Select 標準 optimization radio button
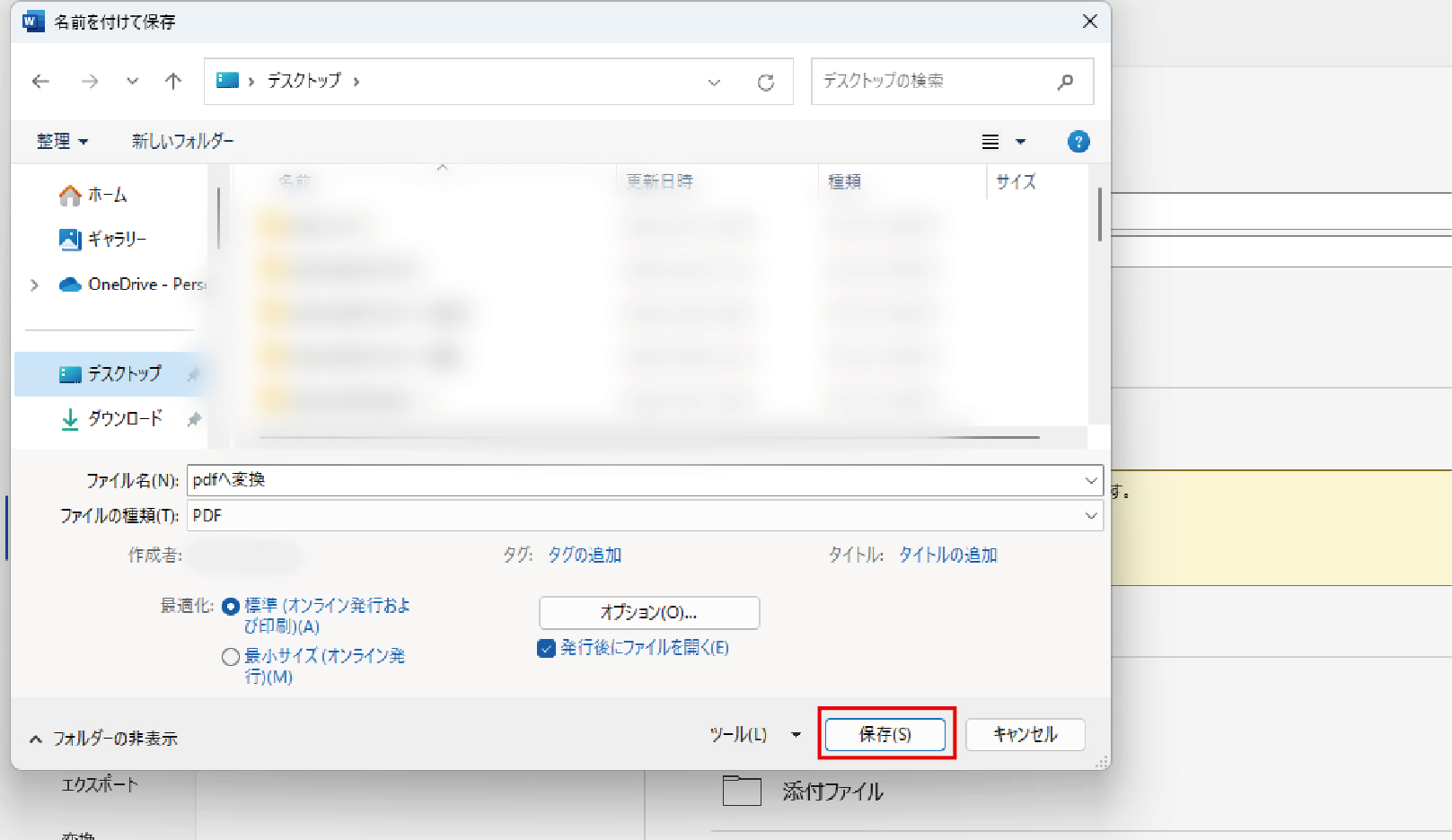1452x840 pixels. click(x=230, y=607)
